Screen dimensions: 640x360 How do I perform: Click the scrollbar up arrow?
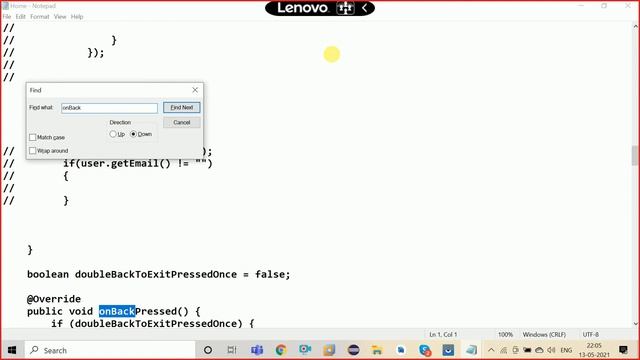(636, 26)
